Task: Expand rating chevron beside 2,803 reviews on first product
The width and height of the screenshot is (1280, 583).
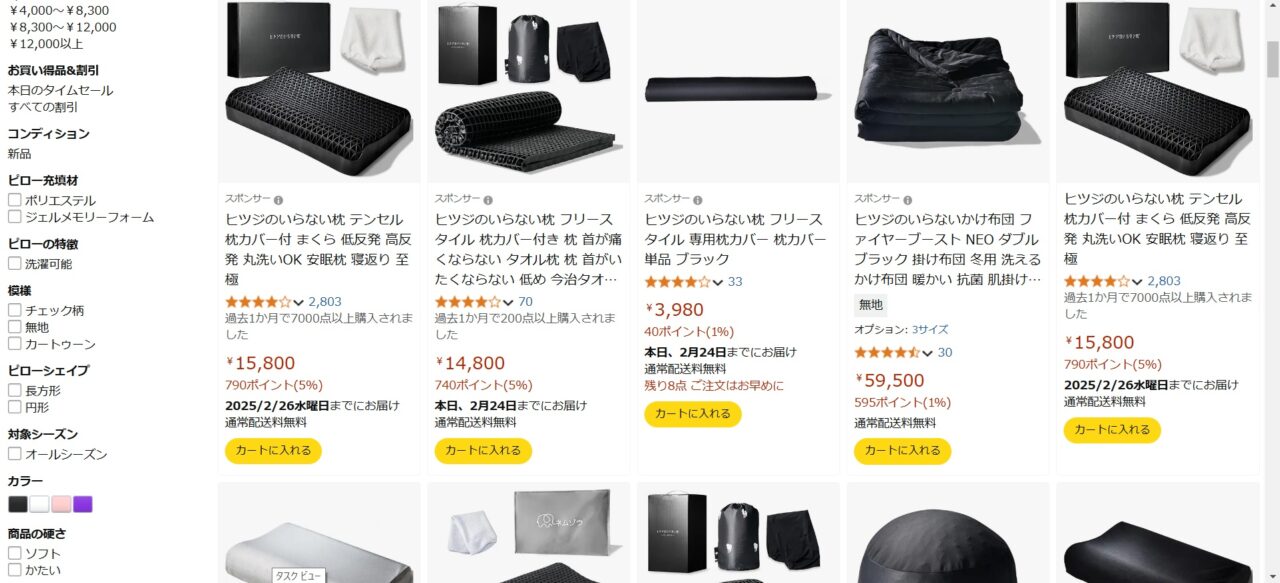Action: tap(298, 302)
